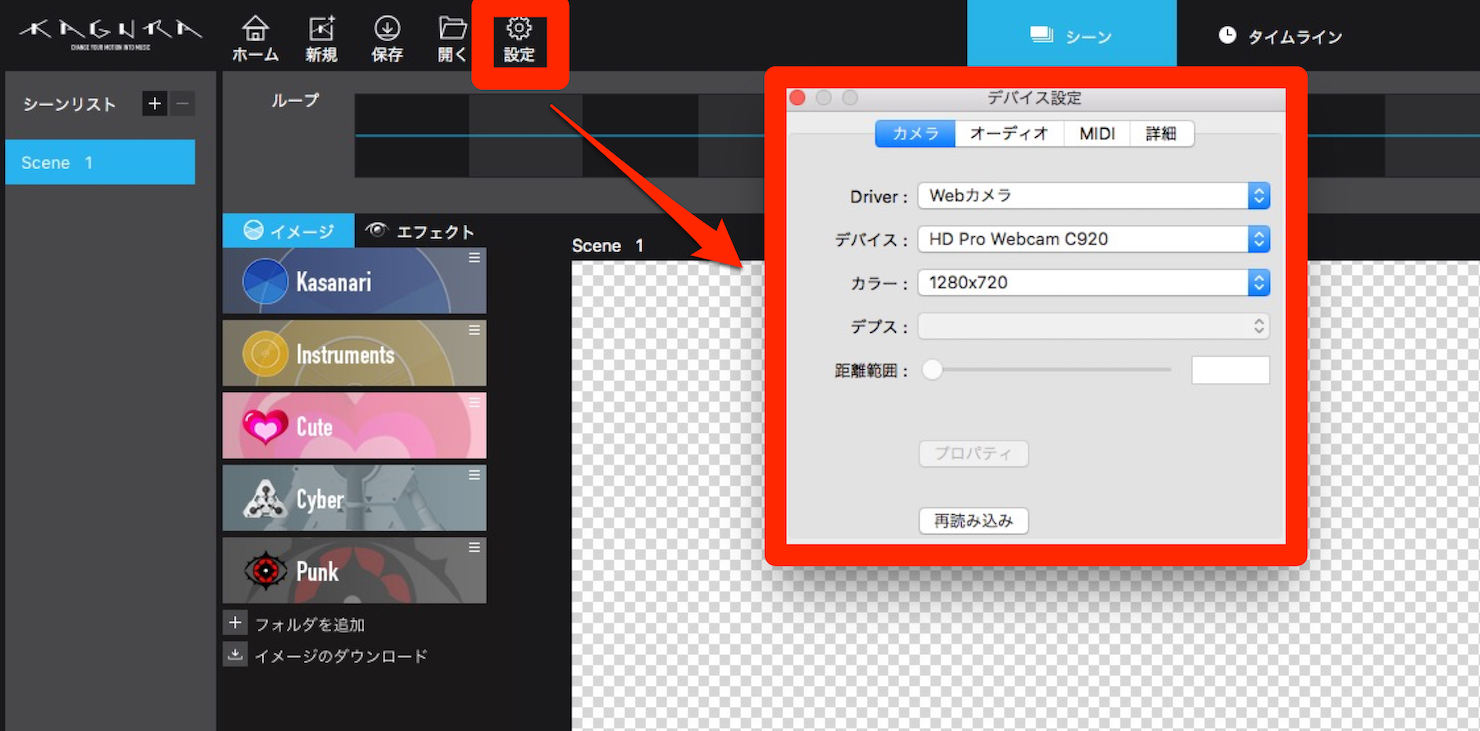Select MIDI tab in device settings

tap(1097, 133)
